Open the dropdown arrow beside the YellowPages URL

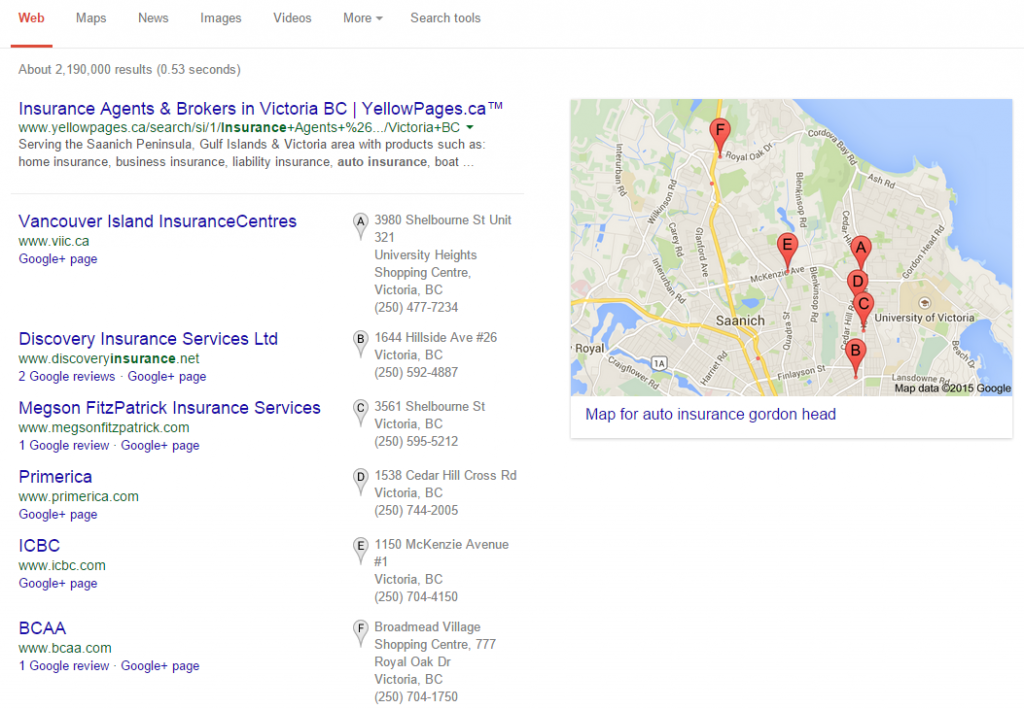click(x=470, y=126)
